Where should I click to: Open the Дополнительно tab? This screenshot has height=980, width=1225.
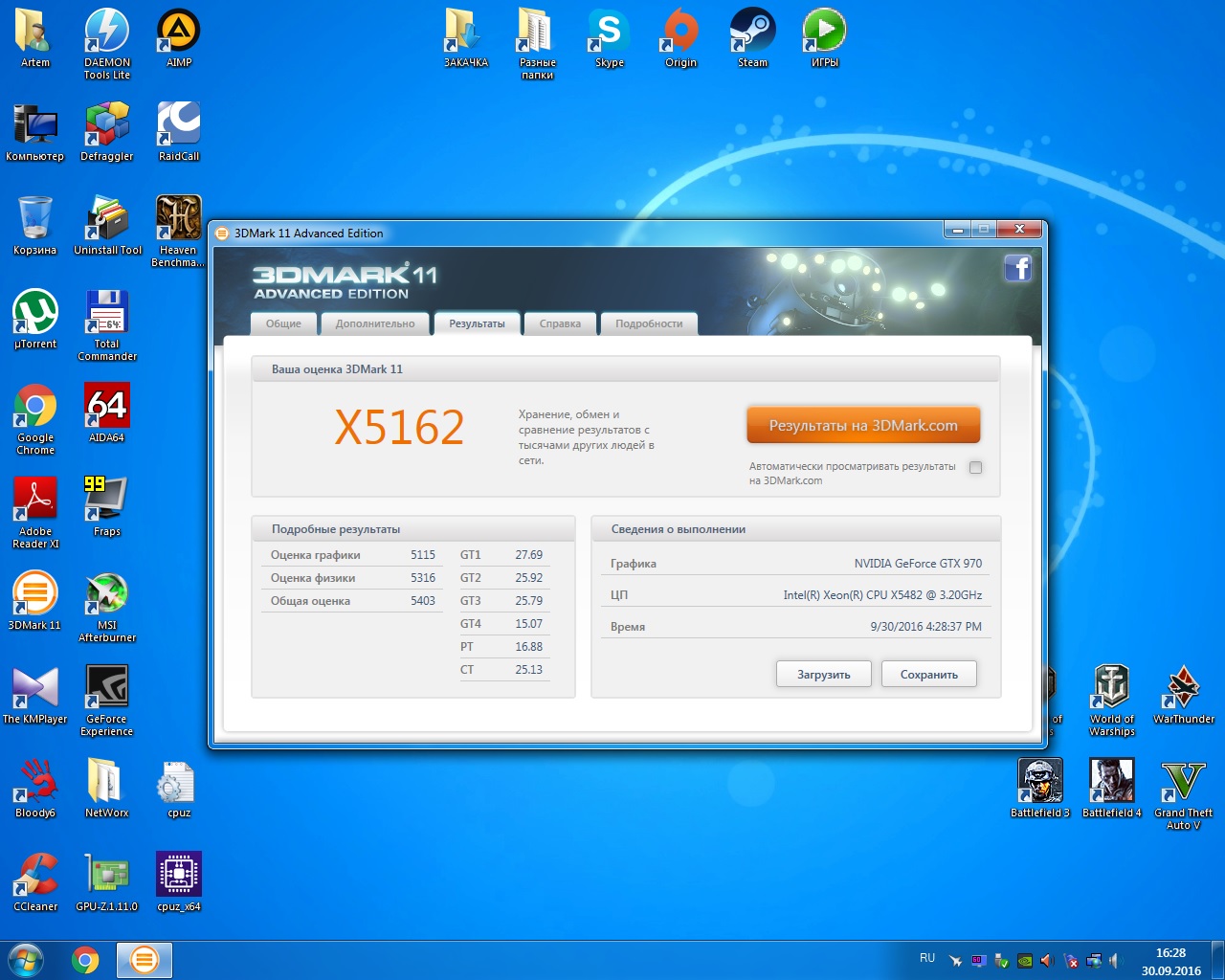375,323
